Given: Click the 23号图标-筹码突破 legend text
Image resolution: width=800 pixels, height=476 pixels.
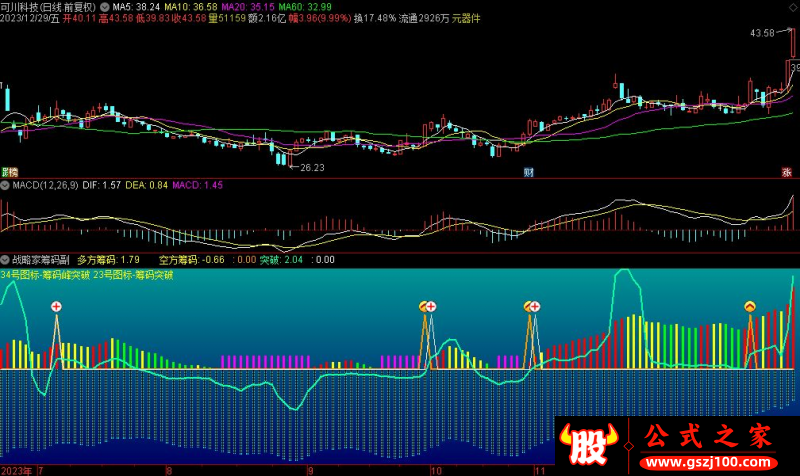Looking at the screenshot, I should (134, 275).
